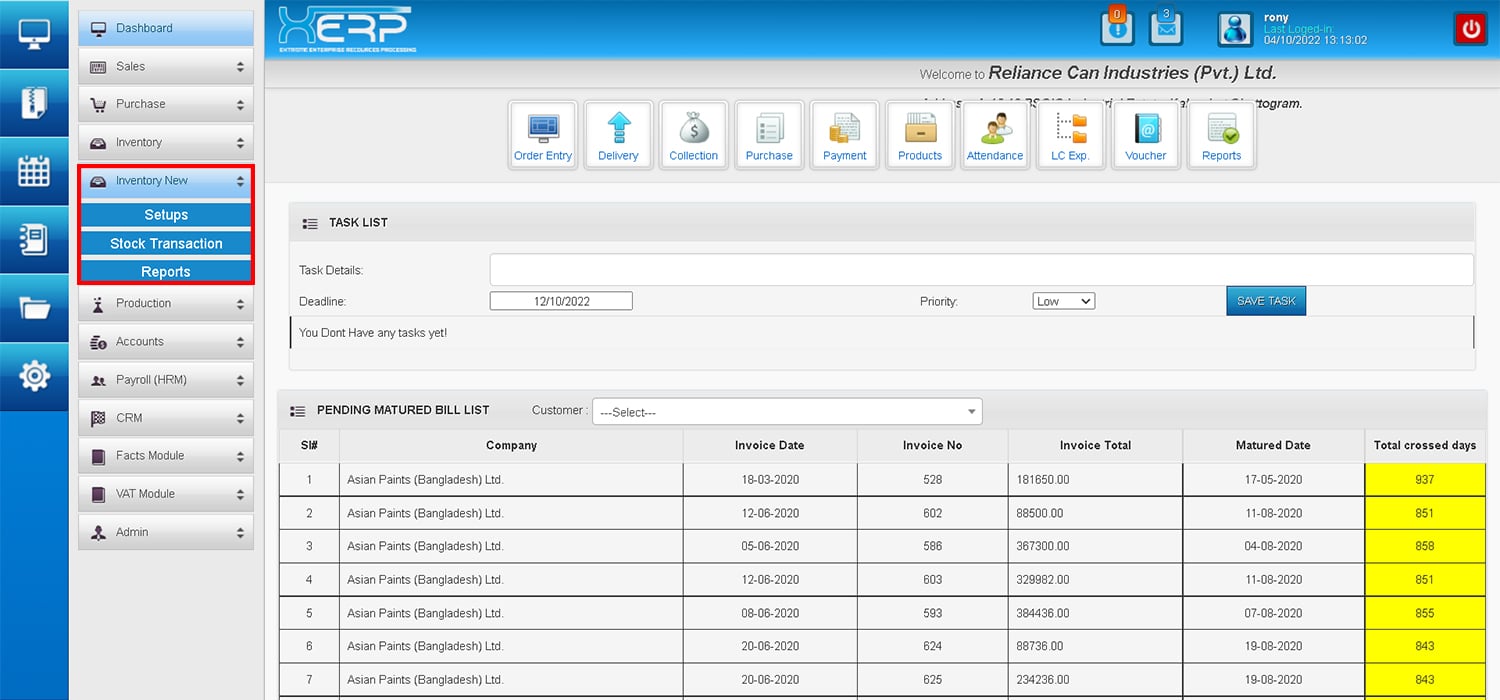The width and height of the screenshot is (1500, 700).
Task: Open the Attendance shortcut icon
Action: pos(994,135)
